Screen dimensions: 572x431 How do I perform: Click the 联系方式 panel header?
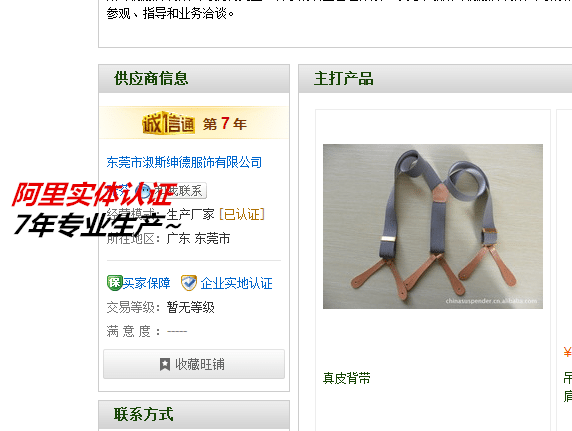pyautogui.click(x=194, y=415)
